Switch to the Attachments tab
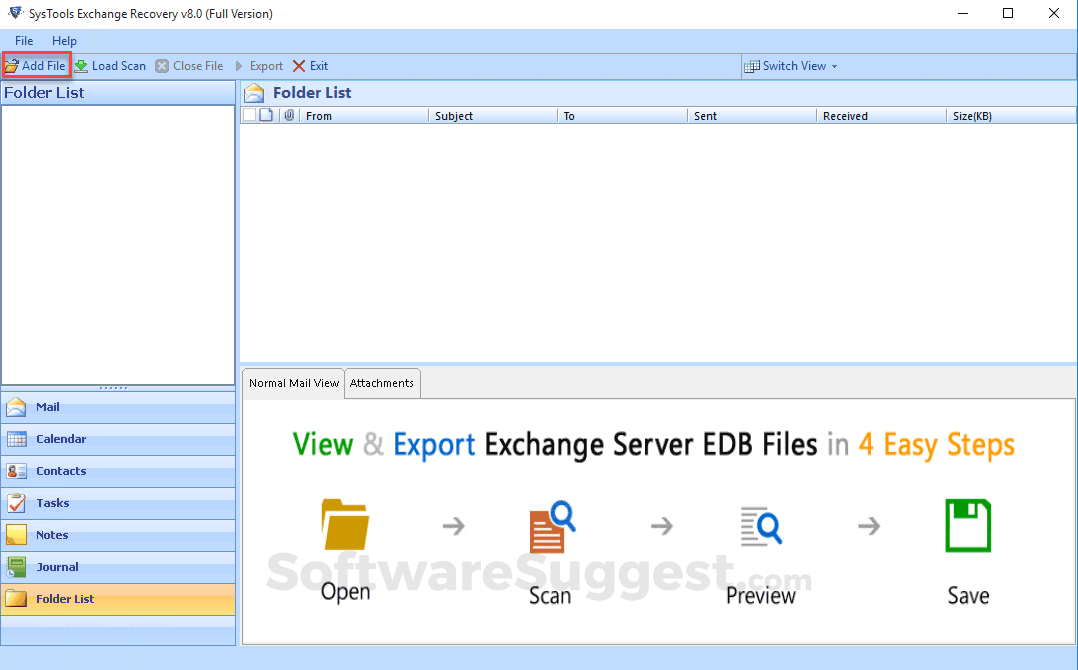1078x670 pixels. point(382,383)
